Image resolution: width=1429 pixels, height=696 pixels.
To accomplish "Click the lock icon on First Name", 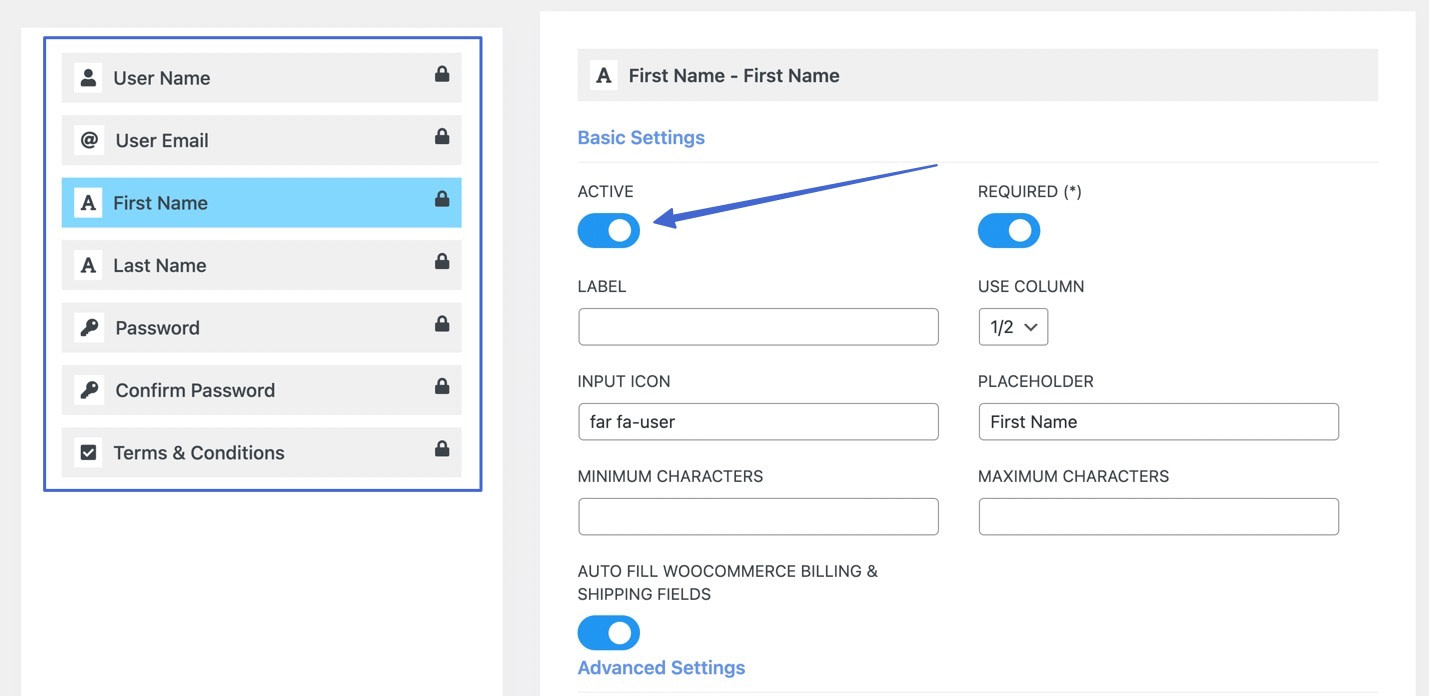I will coord(441,200).
